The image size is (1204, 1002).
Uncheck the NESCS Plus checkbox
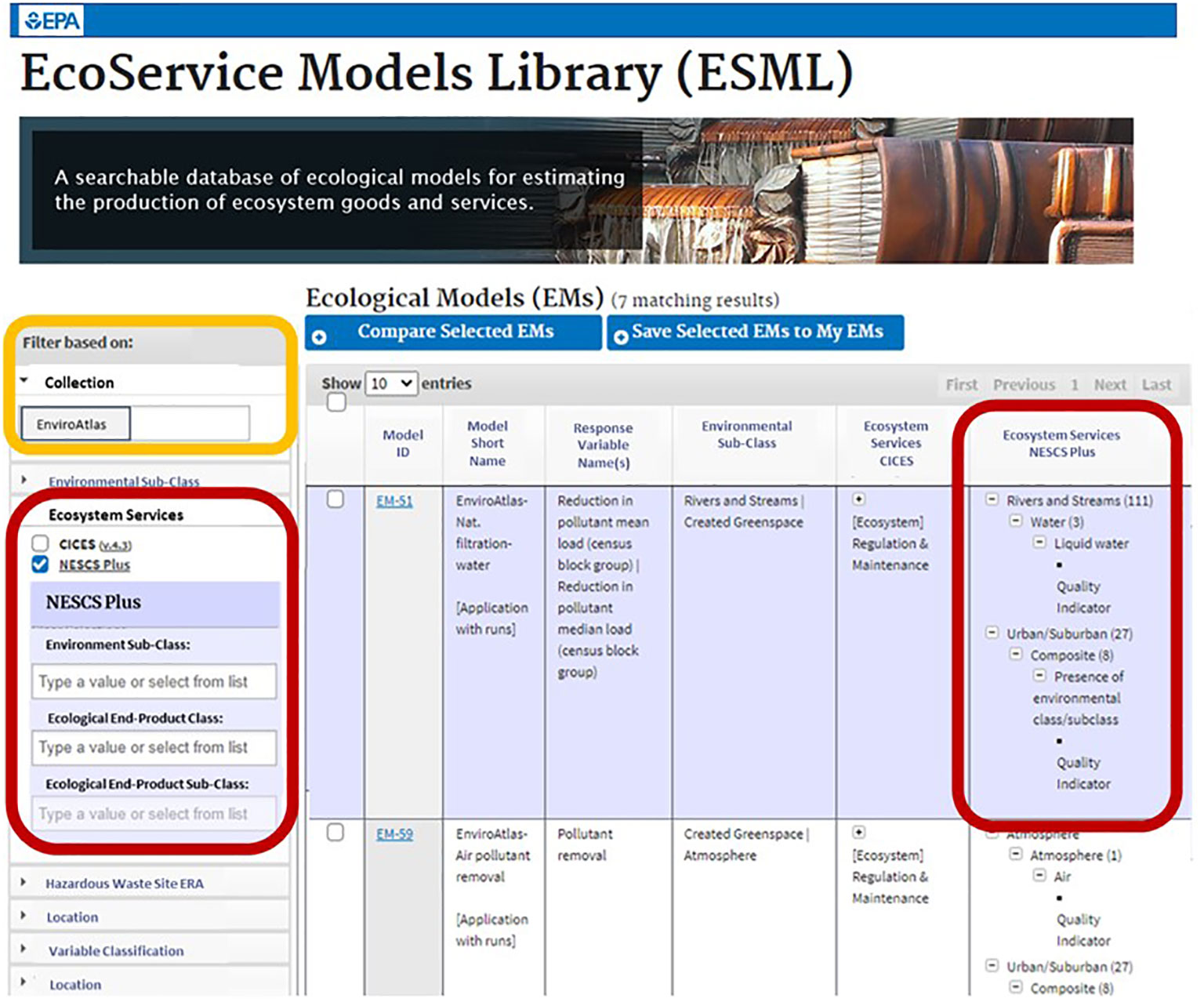40,564
